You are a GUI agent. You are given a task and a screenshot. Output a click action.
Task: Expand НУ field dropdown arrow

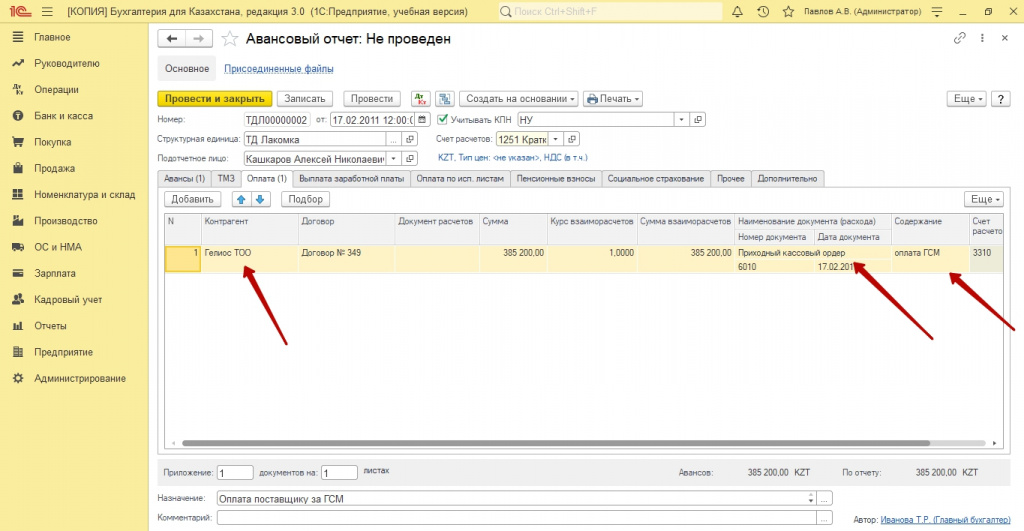(x=681, y=120)
